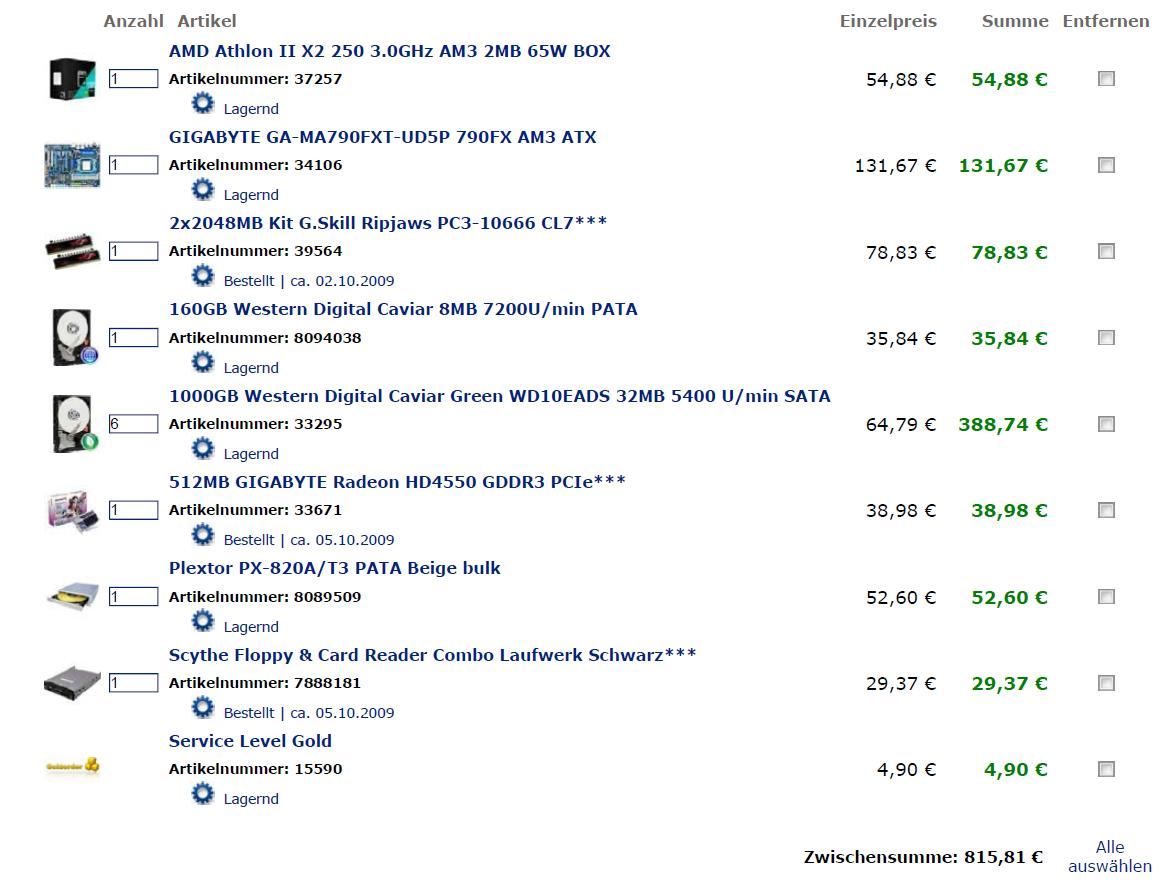Click the Radeon HD4550 graphics card thumbnail
The height and width of the screenshot is (889, 1172).
[72, 511]
